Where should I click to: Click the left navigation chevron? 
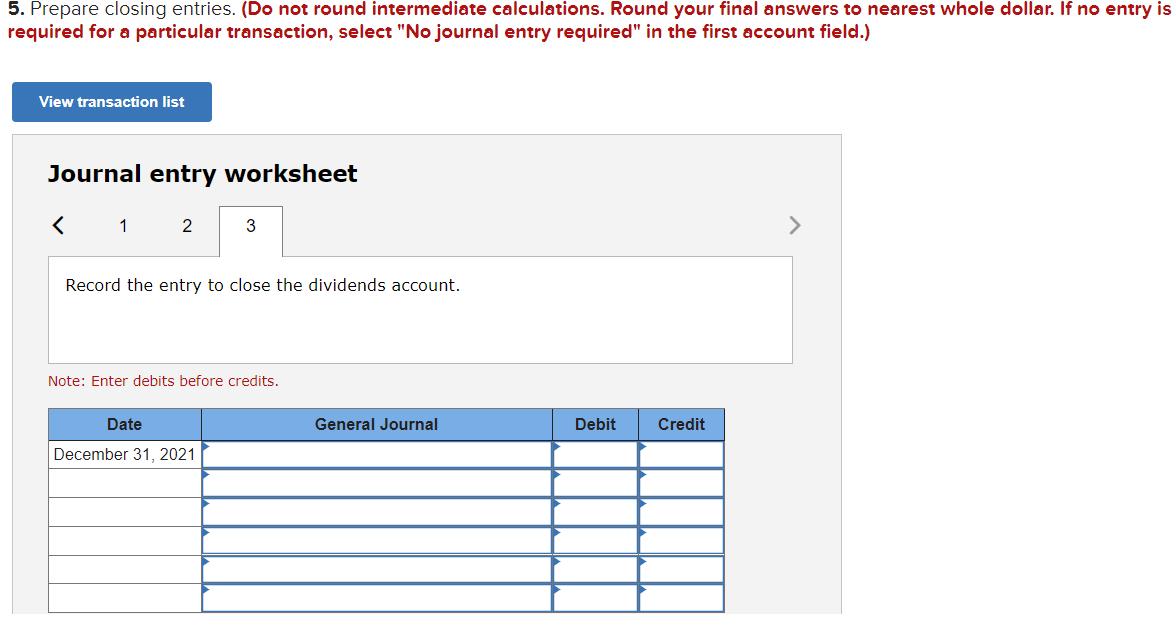click(57, 225)
